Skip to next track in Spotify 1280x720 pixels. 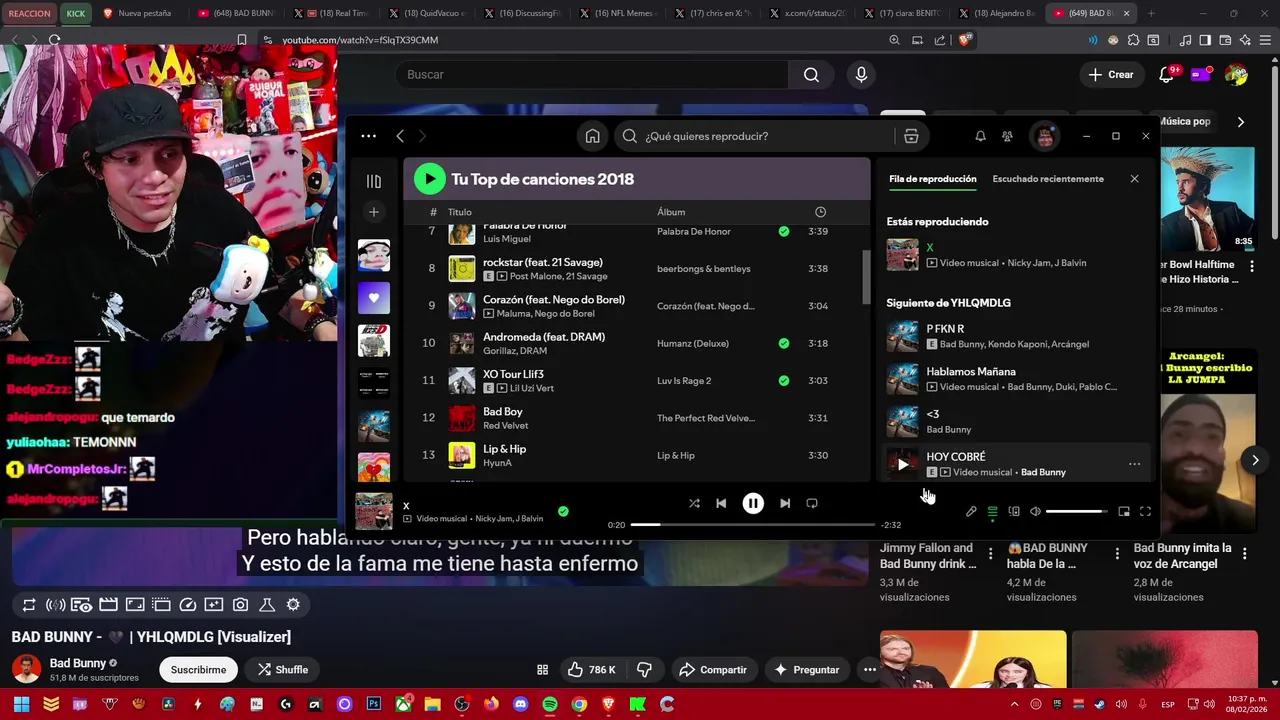pyautogui.click(x=785, y=503)
